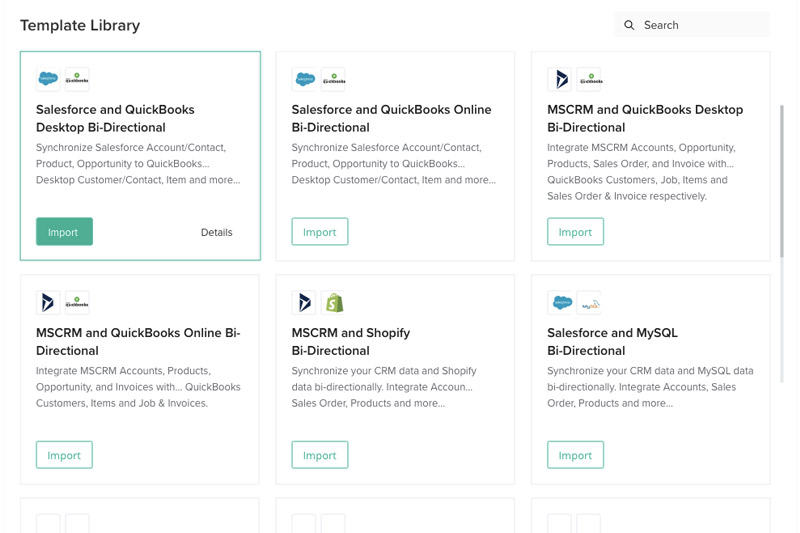Click the vertical scrollbar on the right
Screen dimensions: 800x533
point(782,200)
